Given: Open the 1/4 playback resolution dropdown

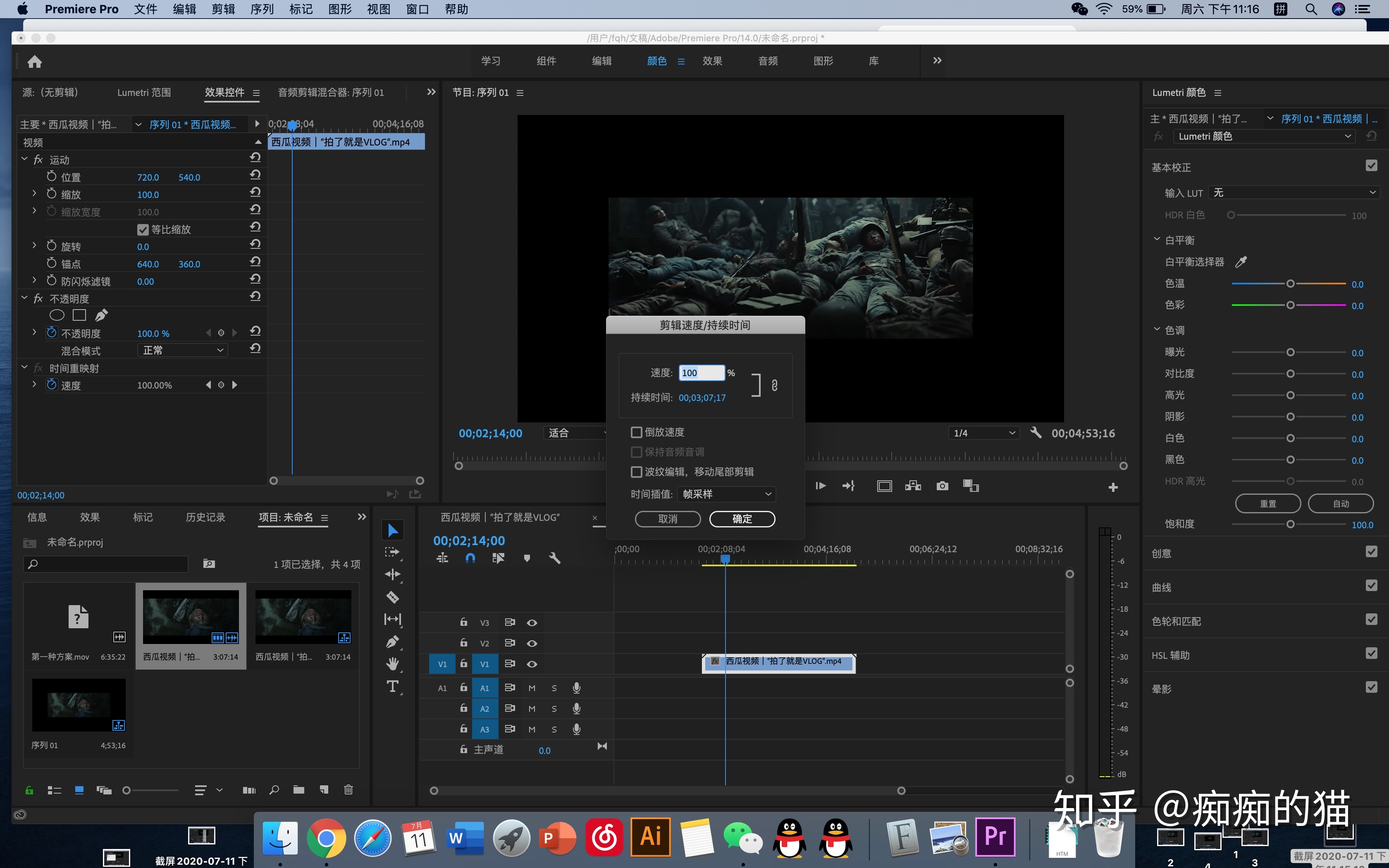Looking at the screenshot, I should point(984,433).
